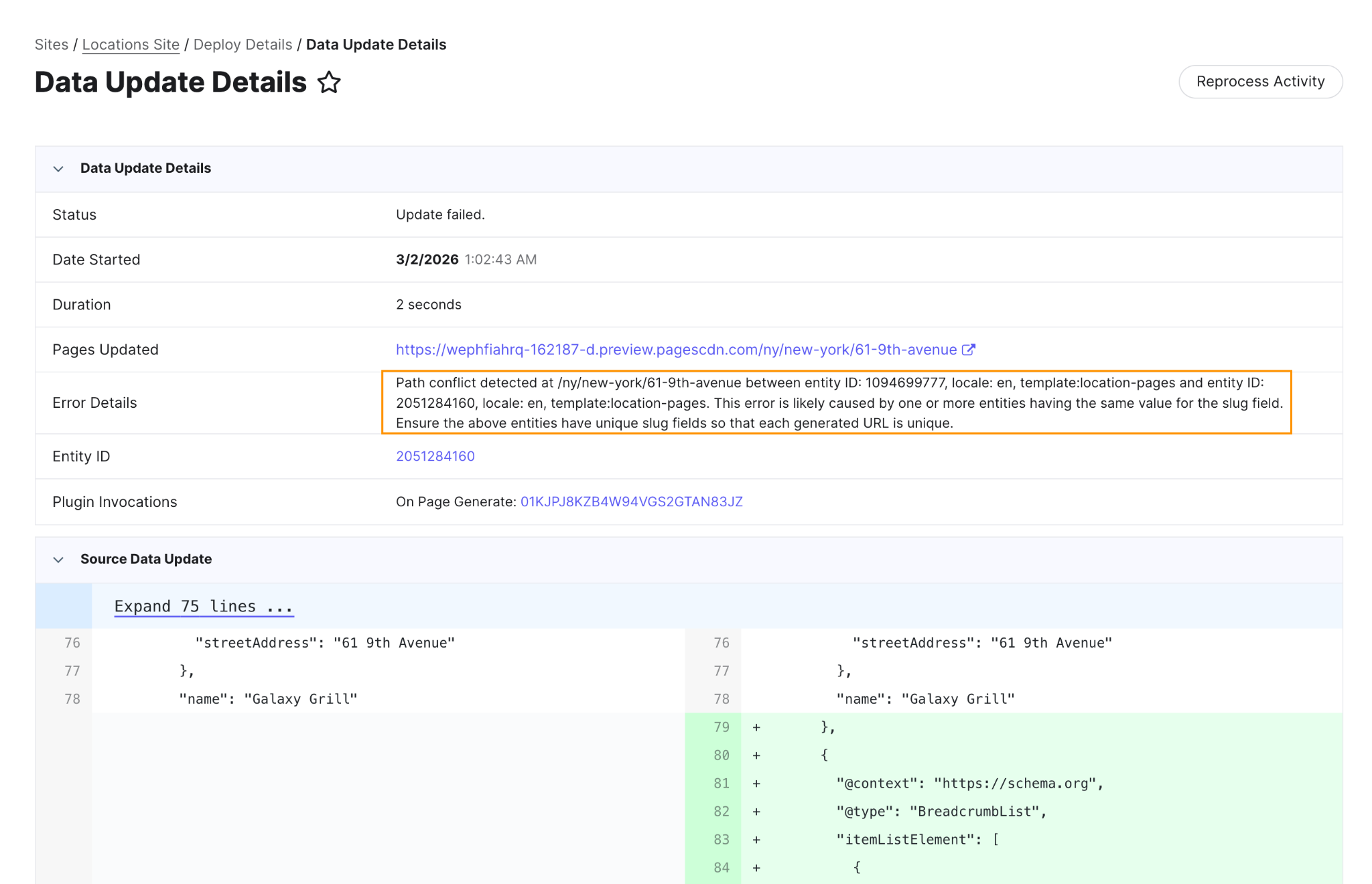Open Entity ID 2051284160 link
Screen dimensions: 1372x884
tap(435, 456)
